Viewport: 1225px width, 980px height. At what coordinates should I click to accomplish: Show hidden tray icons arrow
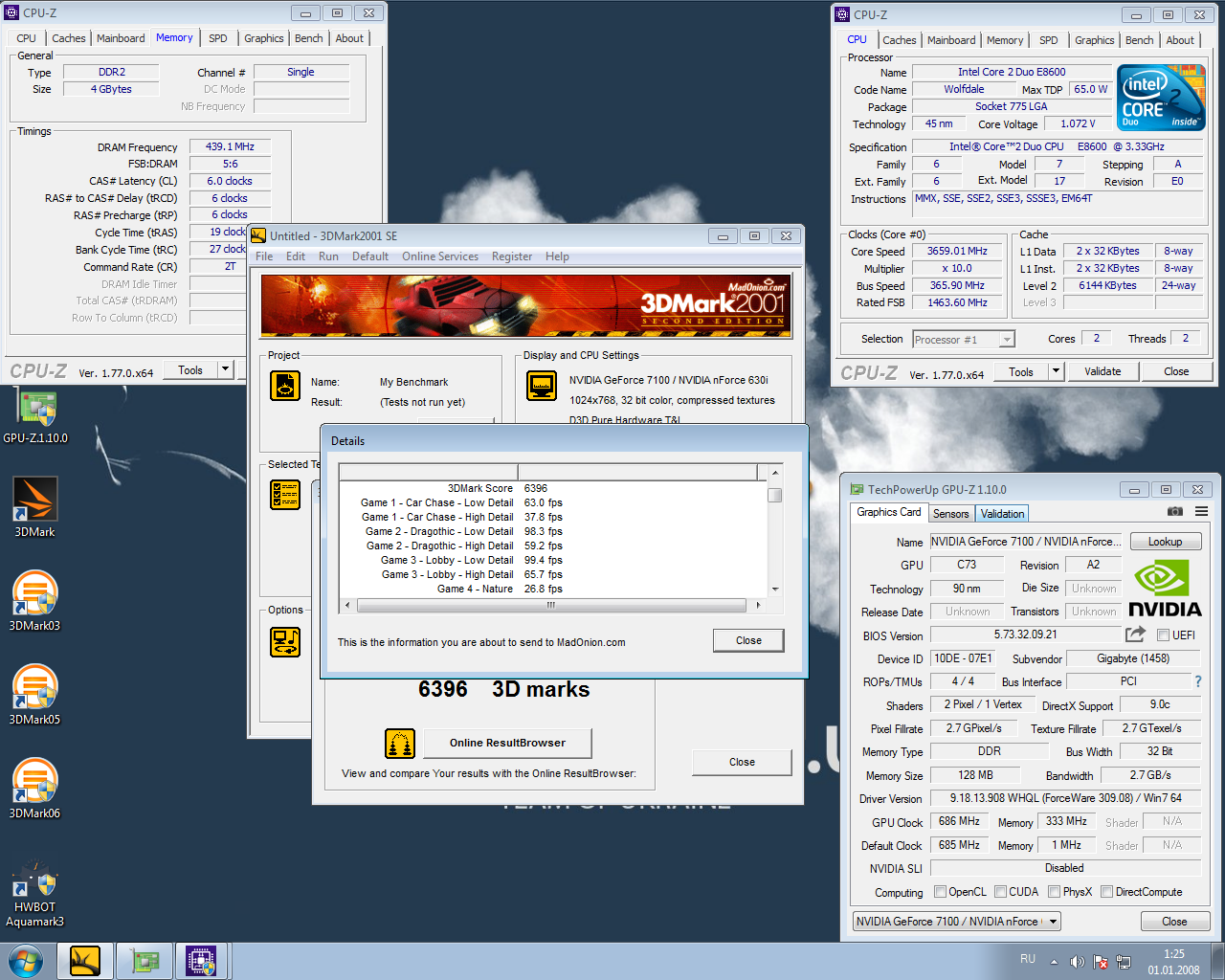coord(1054,962)
